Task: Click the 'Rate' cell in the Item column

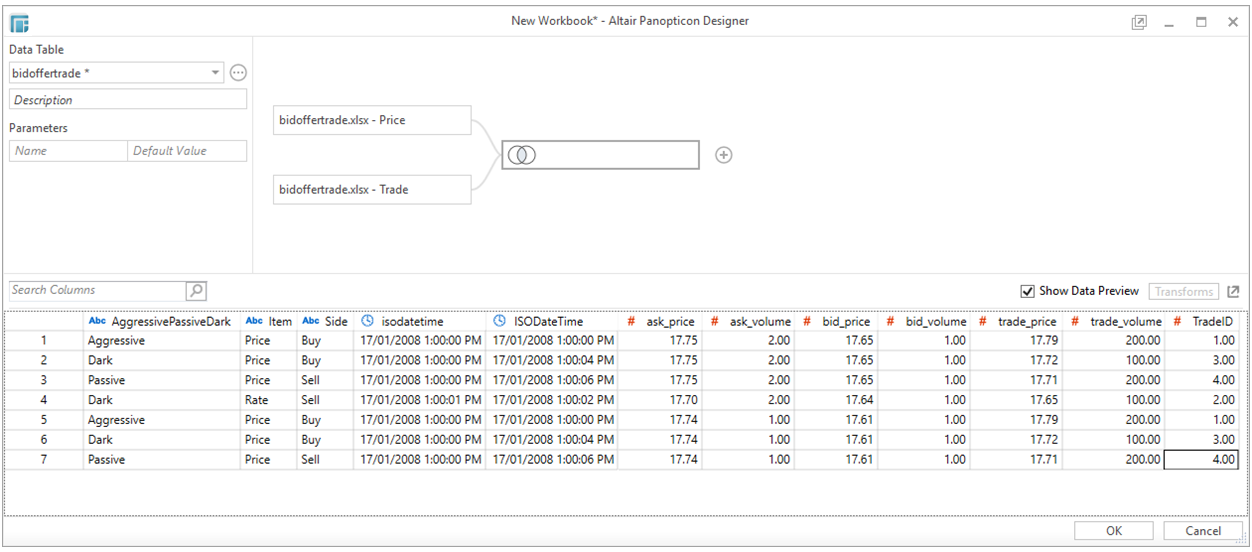Action: coord(269,400)
